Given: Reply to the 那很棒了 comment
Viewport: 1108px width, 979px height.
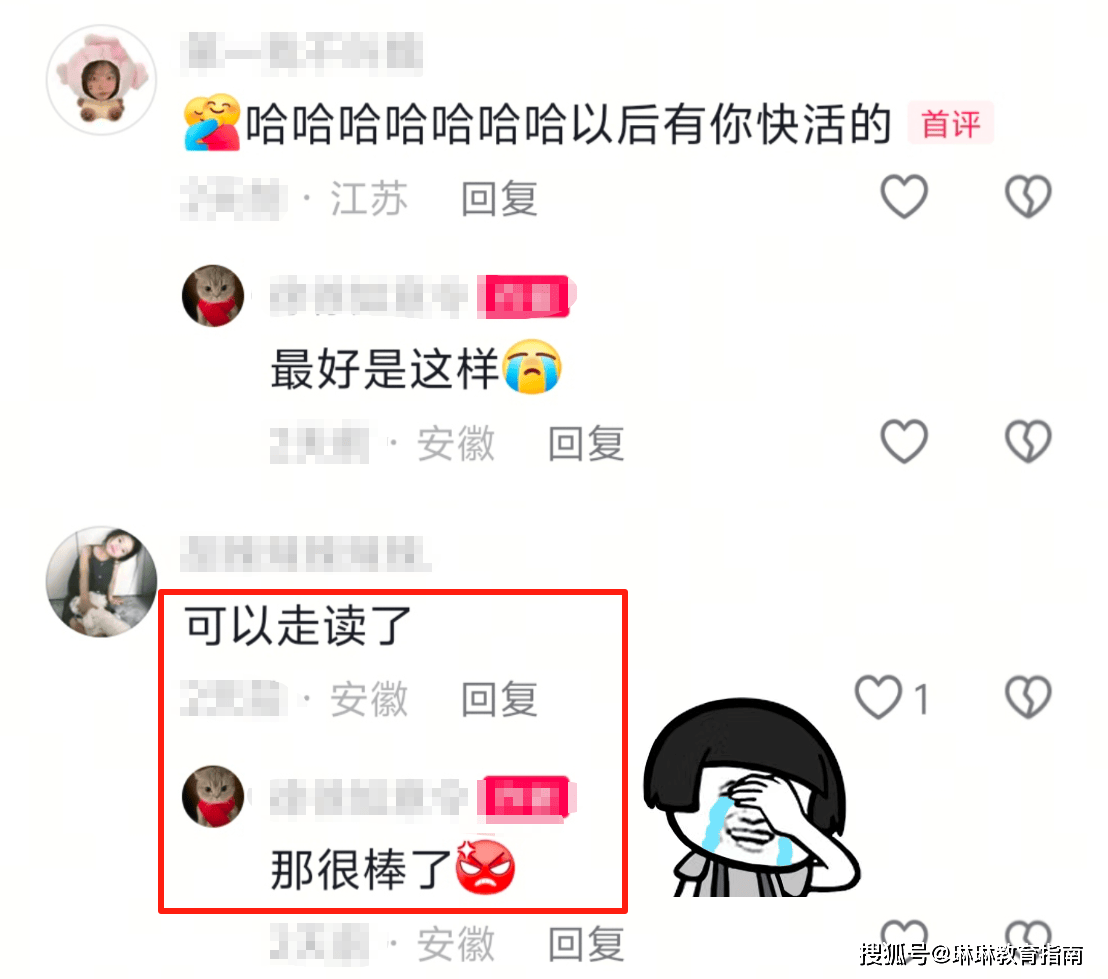Looking at the screenshot, I should coord(586,944).
